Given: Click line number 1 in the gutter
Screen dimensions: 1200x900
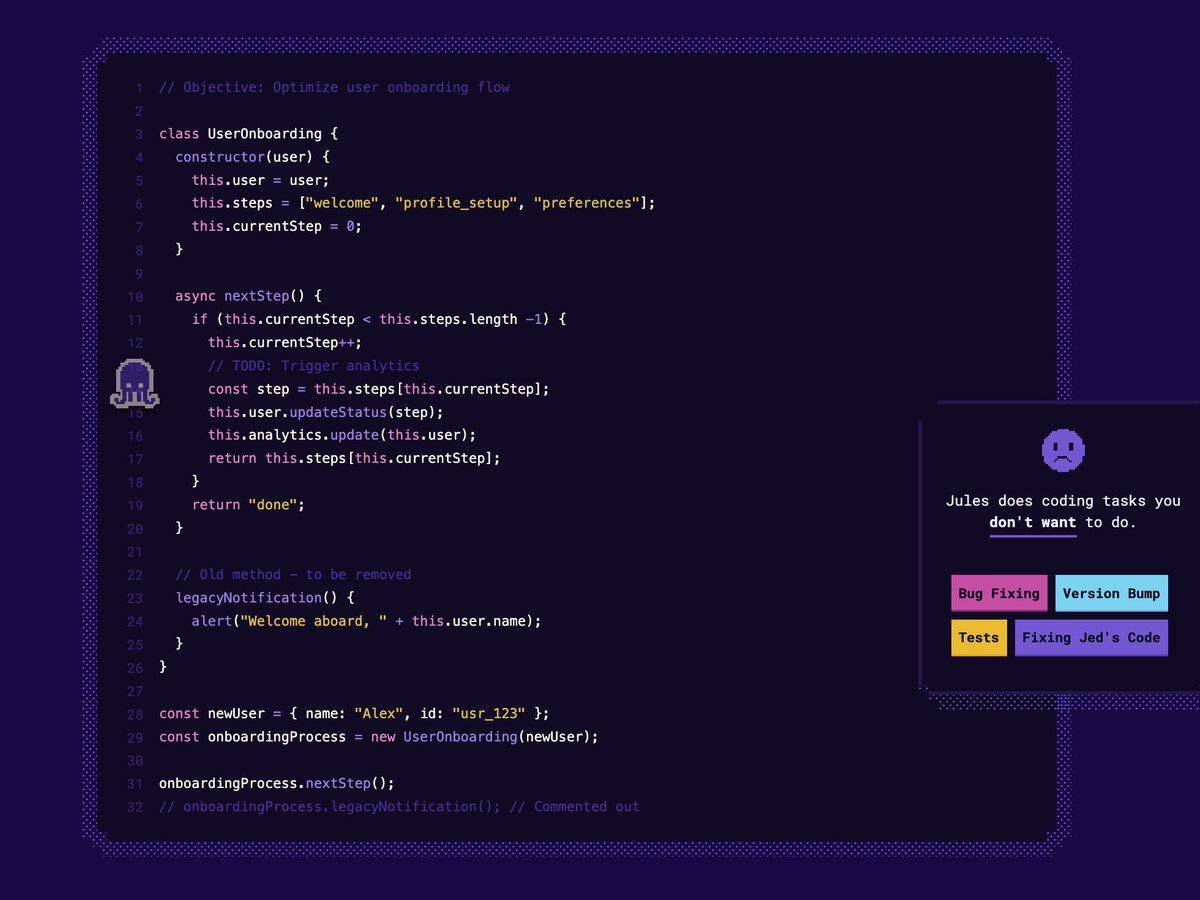Looking at the screenshot, I should click(x=139, y=88).
